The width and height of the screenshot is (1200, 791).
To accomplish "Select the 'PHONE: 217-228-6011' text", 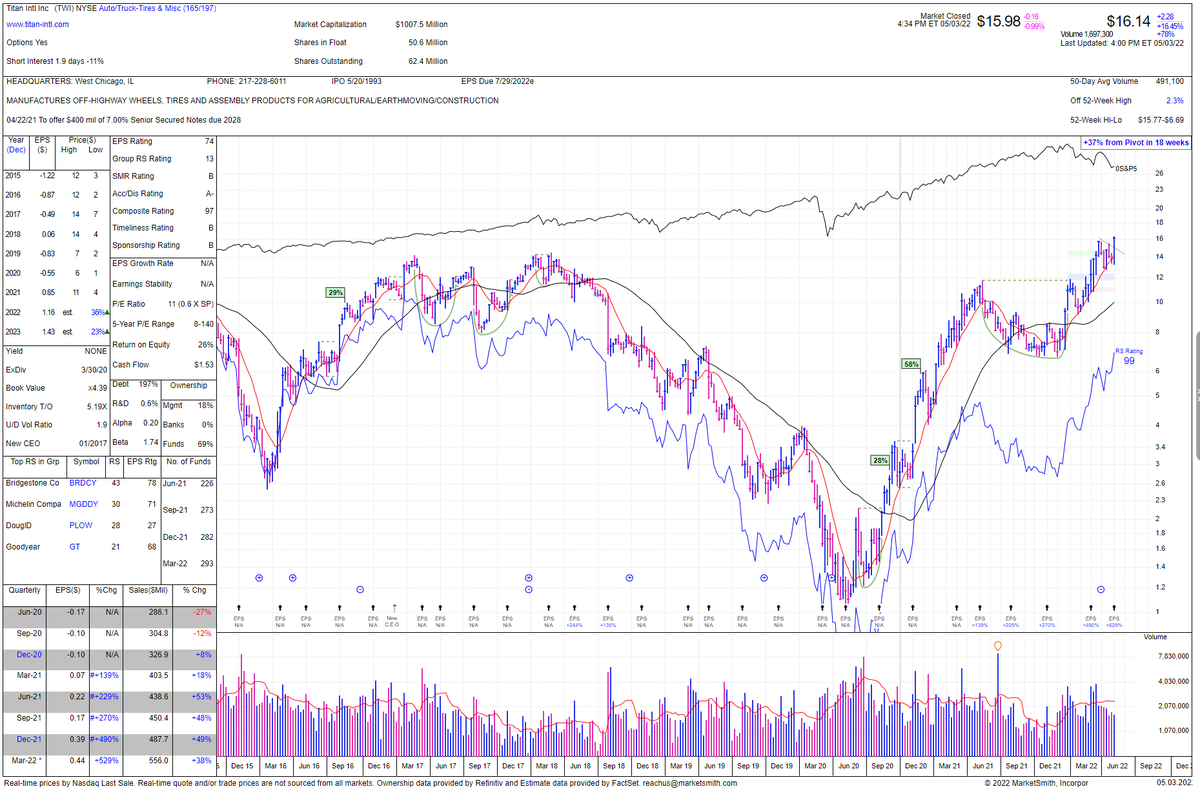I will pyautogui.click(x=247, y=81).
